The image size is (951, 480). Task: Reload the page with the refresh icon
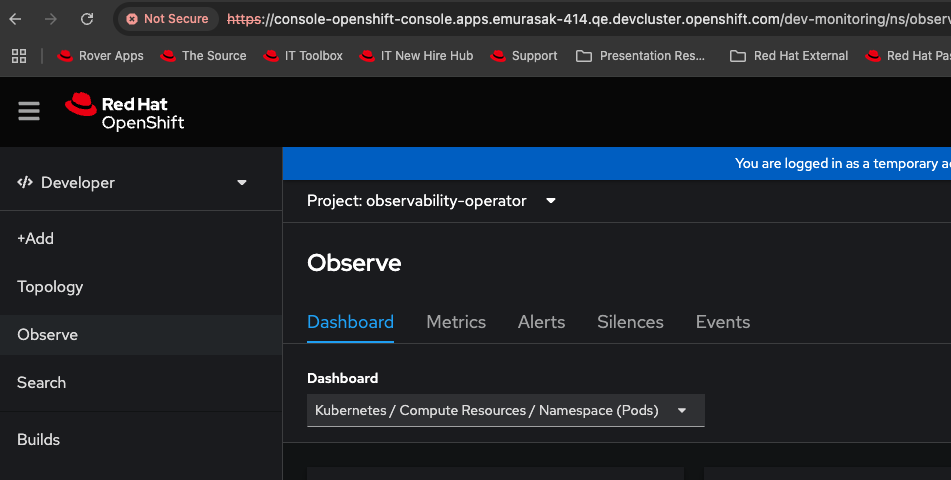click(x=87, y=19)
